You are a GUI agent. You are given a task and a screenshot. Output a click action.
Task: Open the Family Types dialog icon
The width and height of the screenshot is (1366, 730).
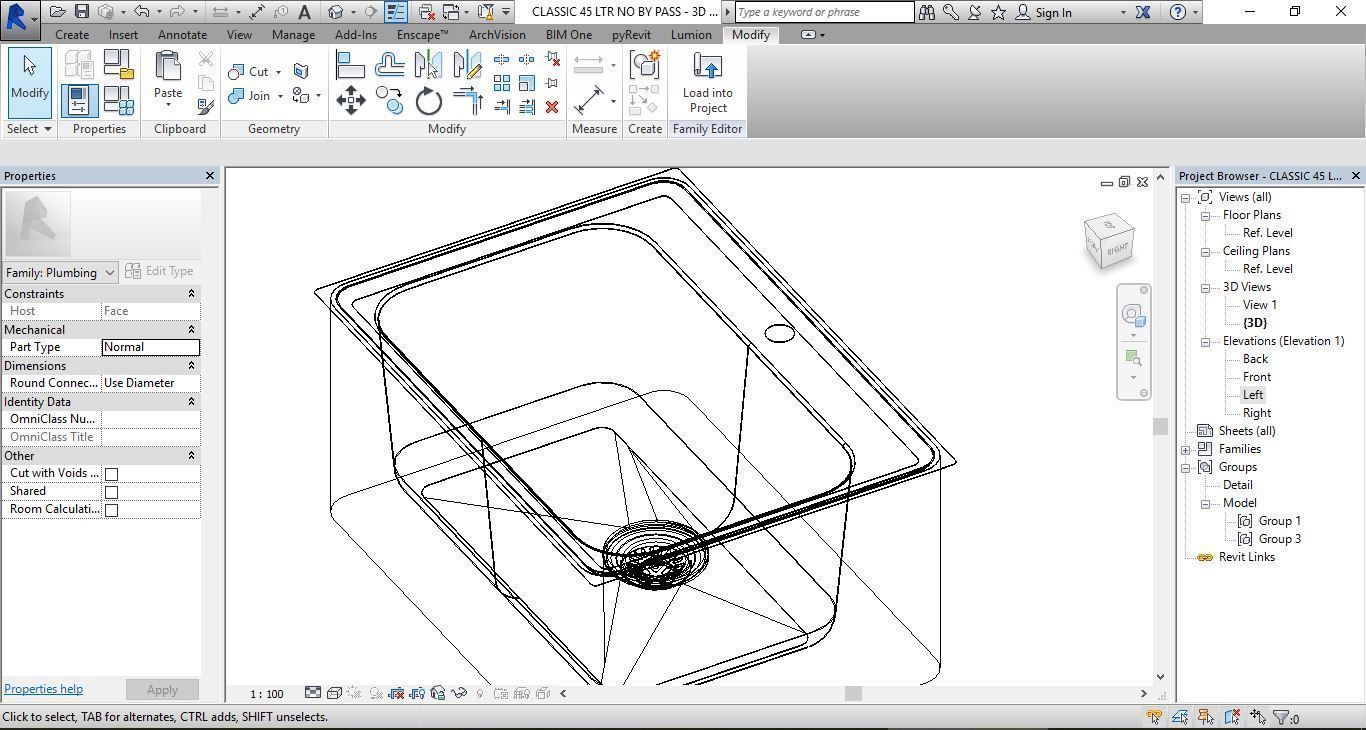(118, 100)
